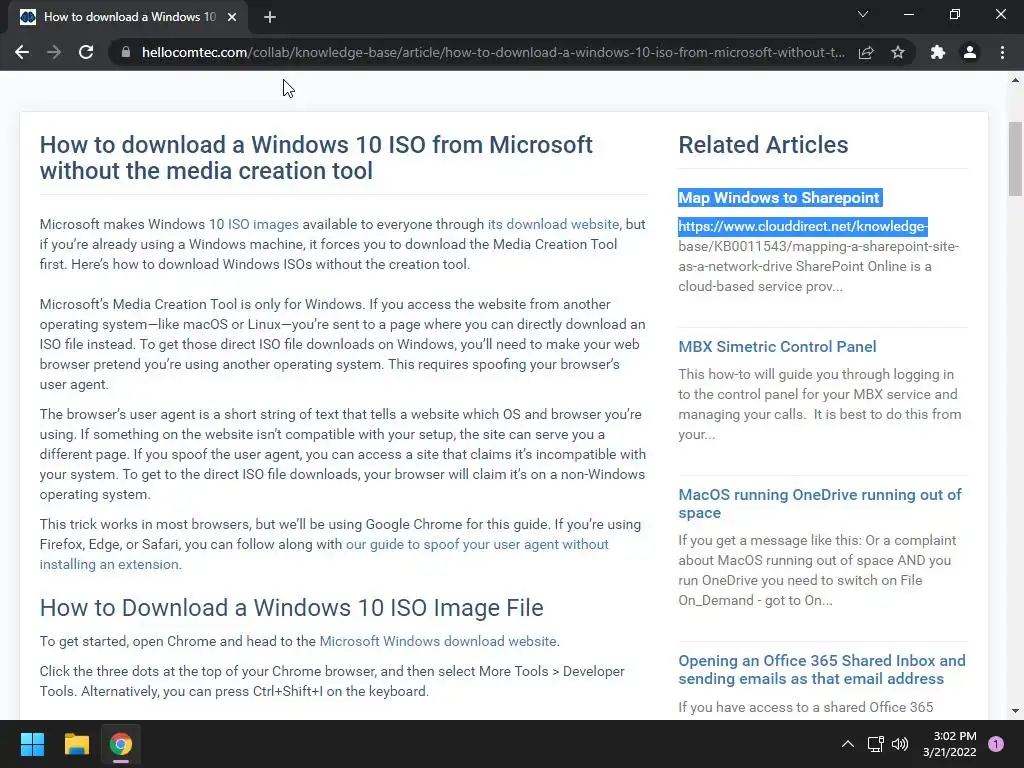Image resolution: width=1024 pixels, height=768 pixels.
Task: Show hidden system tray icons
Action: pos(848,744)
